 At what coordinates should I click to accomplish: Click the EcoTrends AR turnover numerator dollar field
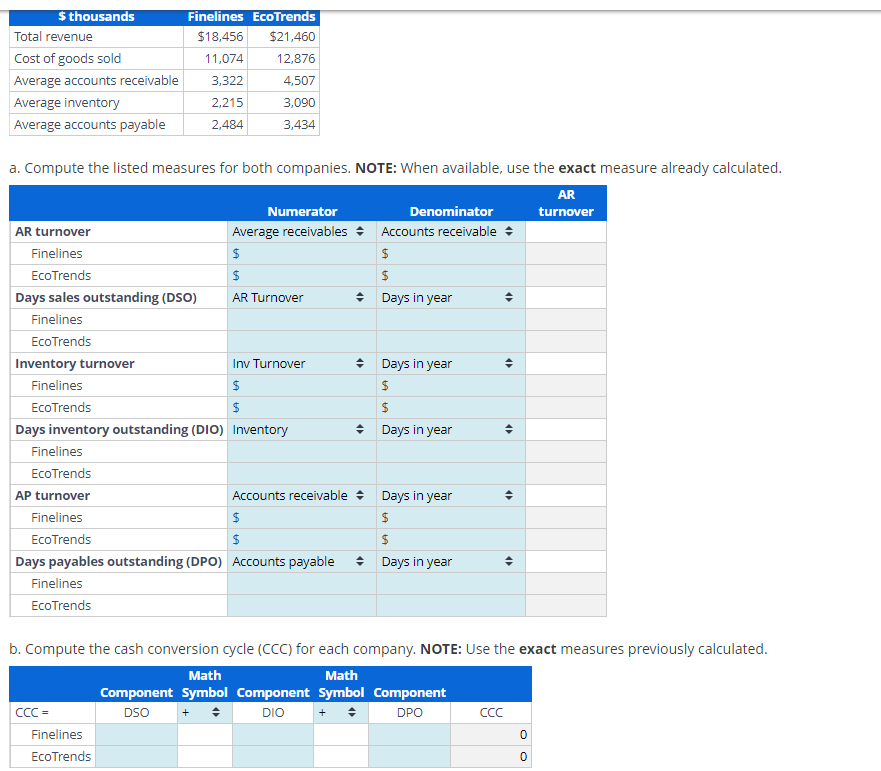(300, 275)
